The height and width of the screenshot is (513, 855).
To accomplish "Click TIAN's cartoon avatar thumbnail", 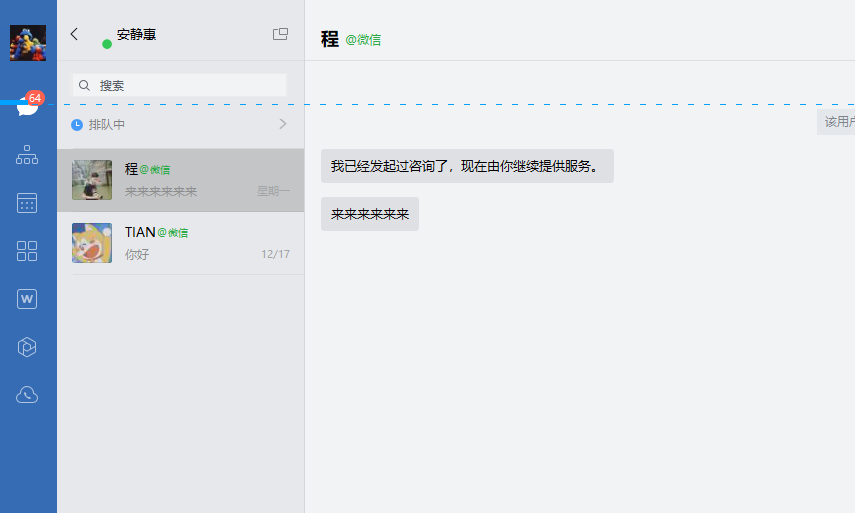I will pyautogui.click(x=92, y=243).
